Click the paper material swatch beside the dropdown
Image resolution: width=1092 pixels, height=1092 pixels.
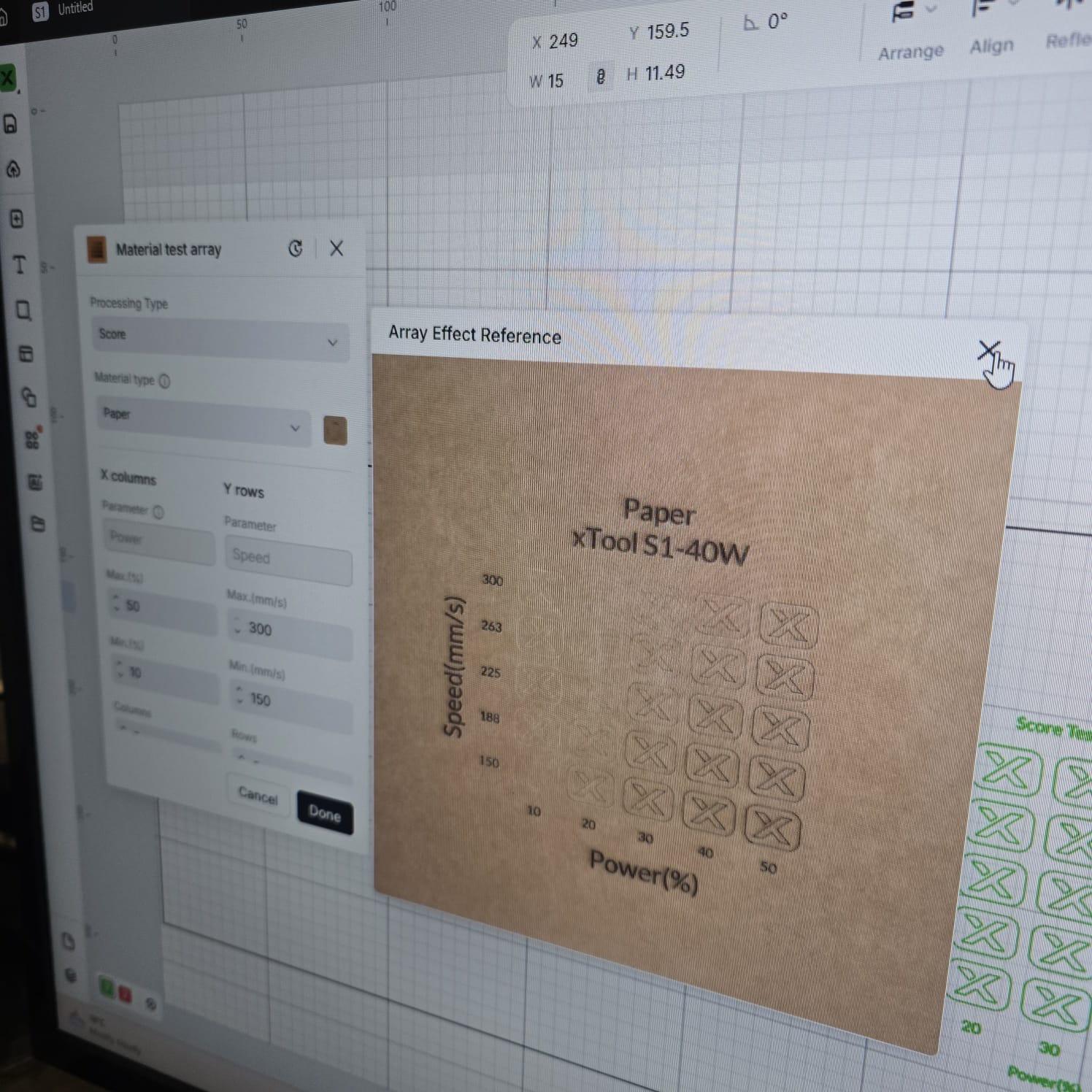(x=335, y=430)
